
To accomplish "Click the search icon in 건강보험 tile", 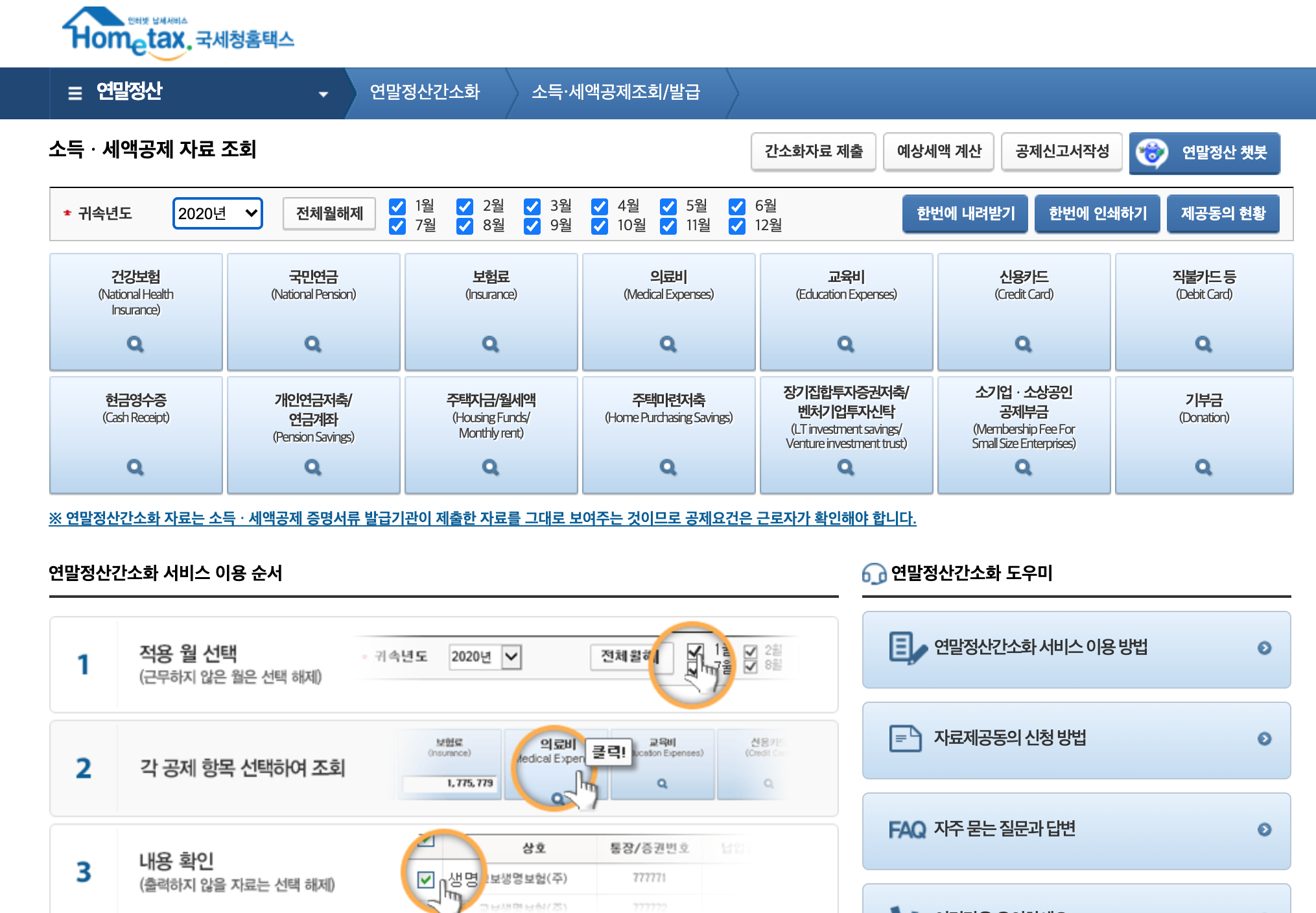I will pos(135,344).
